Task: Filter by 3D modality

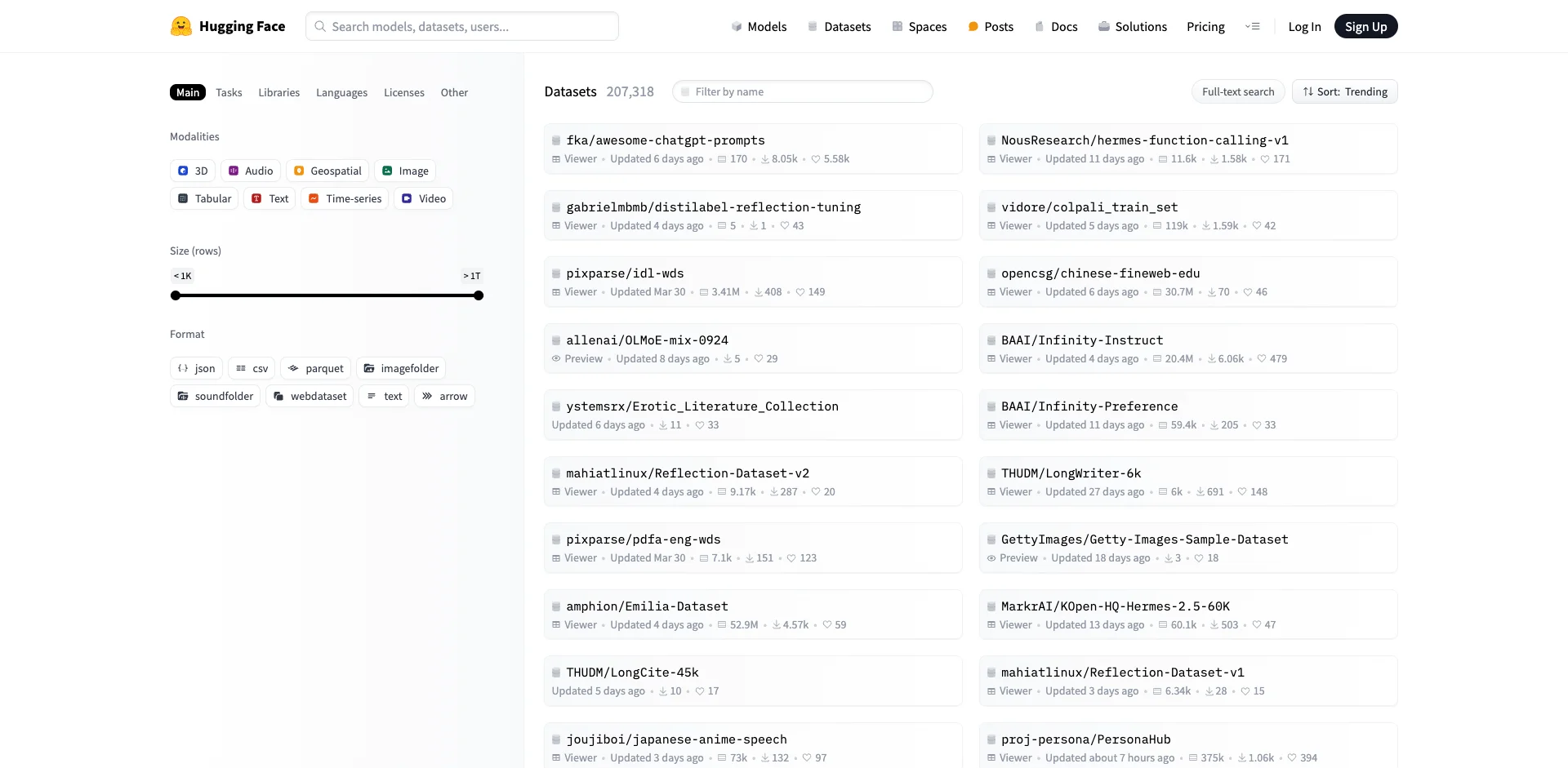Action: tap(193, 171)
